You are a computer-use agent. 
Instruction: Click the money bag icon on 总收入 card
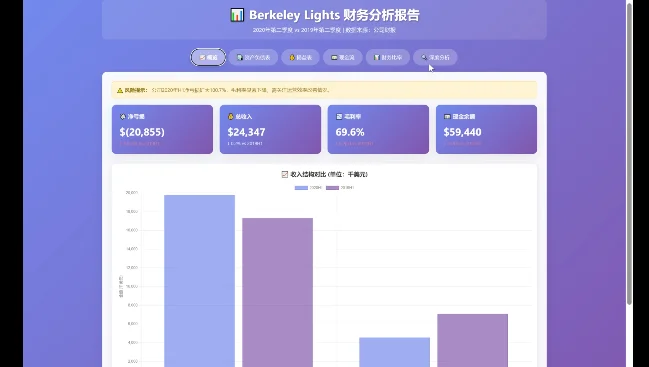point(231,117)
